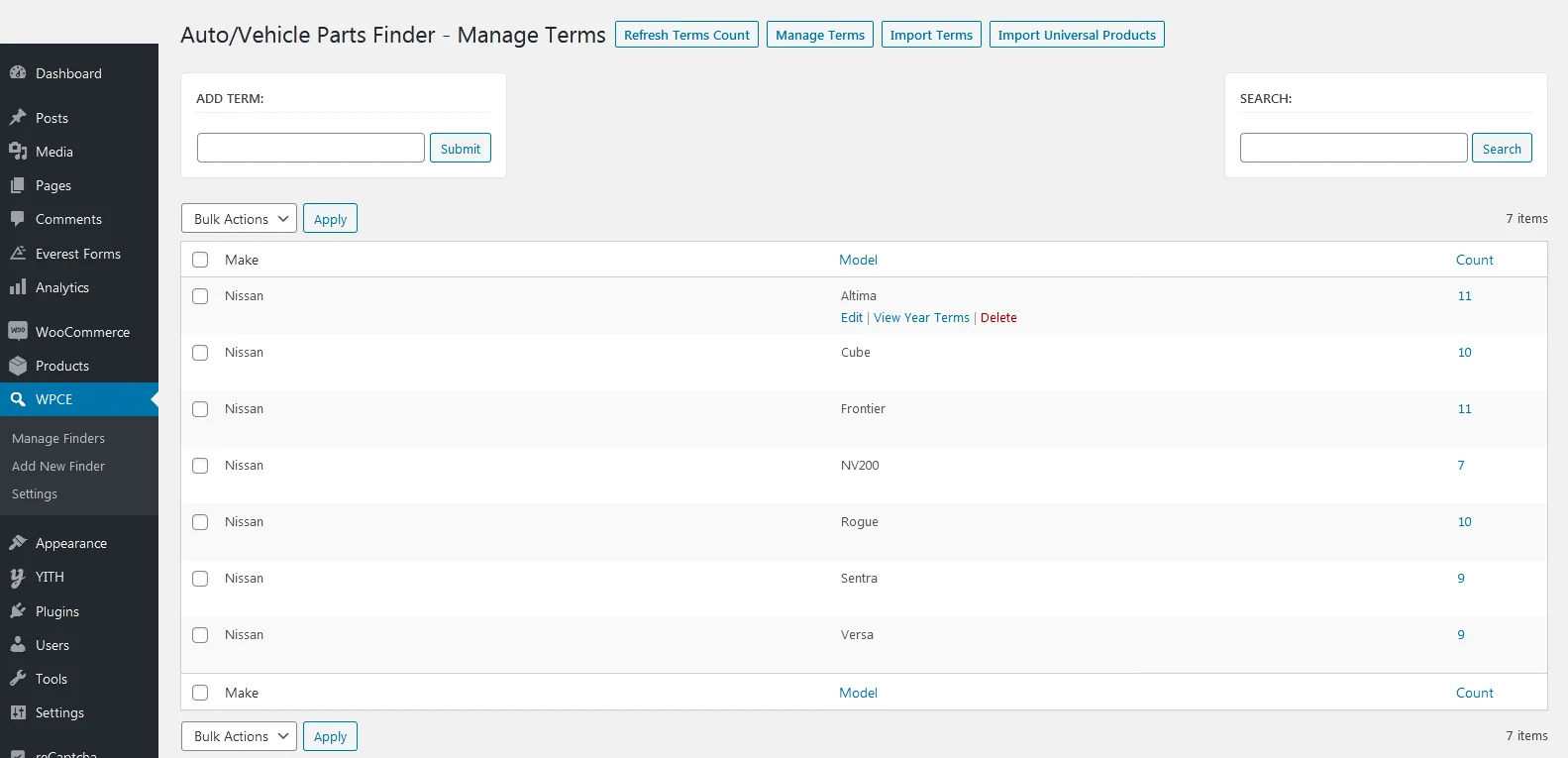Open the WooCommerce menu item
The height and width of the screenshot is (758, 1568).
coord(79,332)
